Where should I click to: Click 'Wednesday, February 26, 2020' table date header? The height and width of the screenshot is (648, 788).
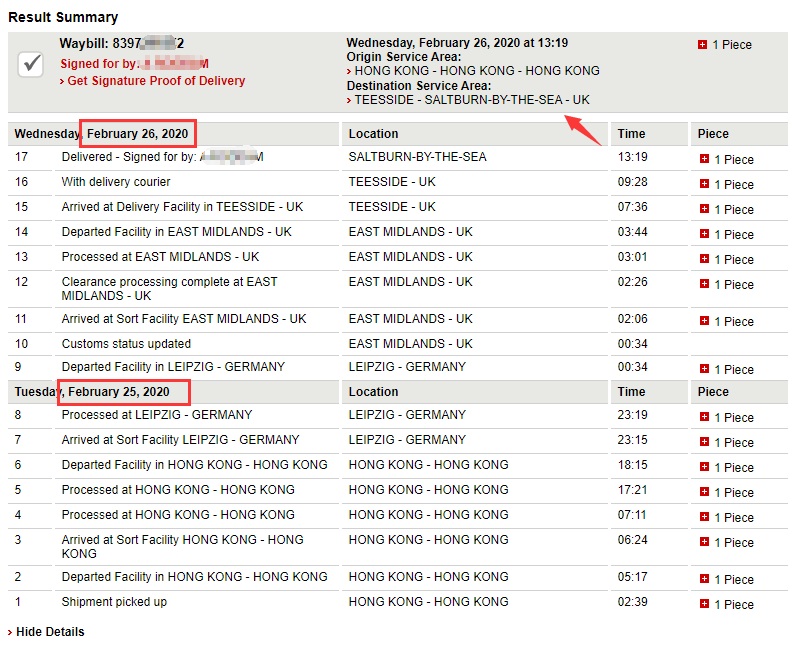click(101, 134)
